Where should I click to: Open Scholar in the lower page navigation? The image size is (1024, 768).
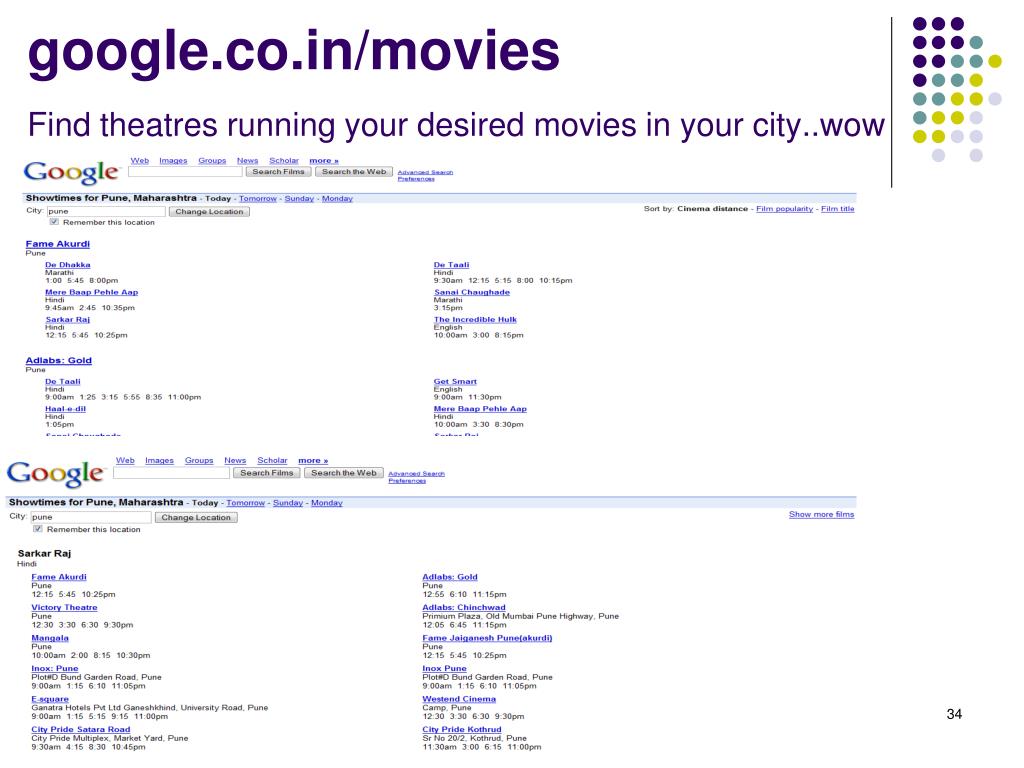pyautogui.click(x=272, y=460)
